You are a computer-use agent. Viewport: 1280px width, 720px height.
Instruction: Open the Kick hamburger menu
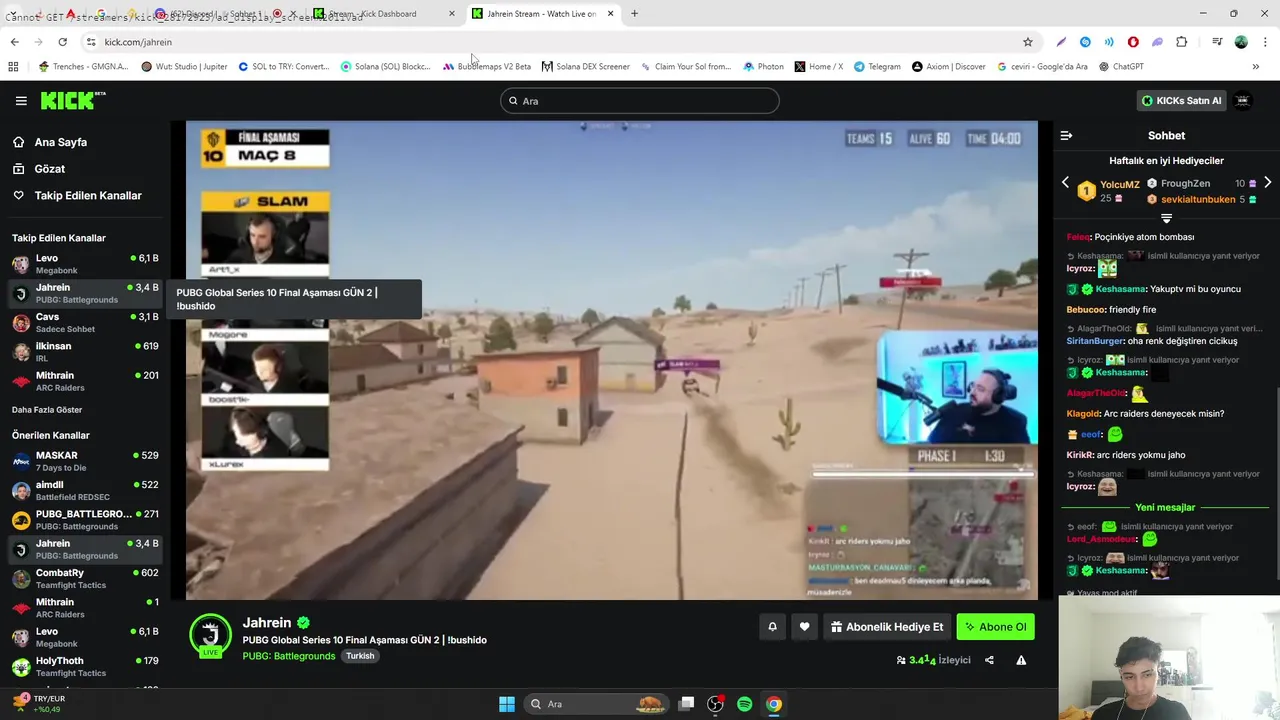tap(21, 101)
